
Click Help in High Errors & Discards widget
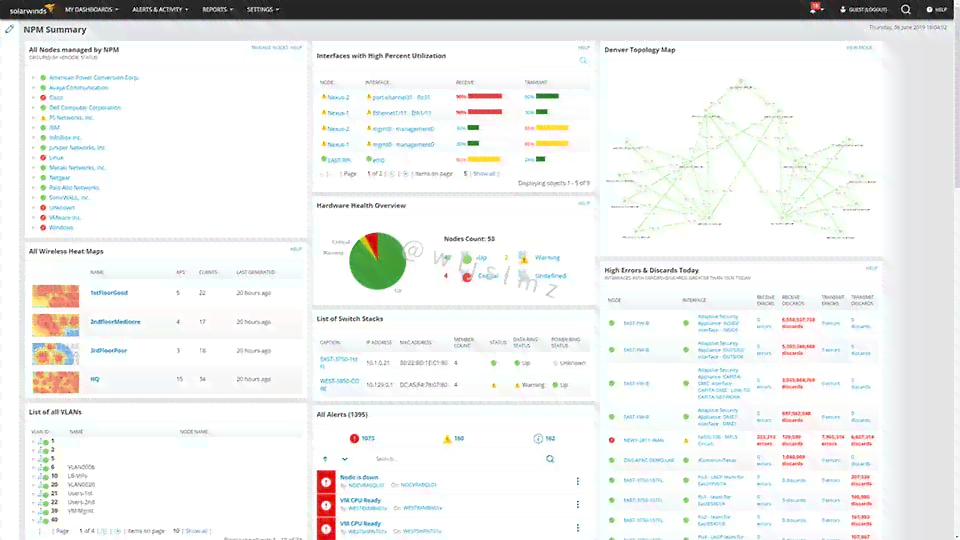871,268
